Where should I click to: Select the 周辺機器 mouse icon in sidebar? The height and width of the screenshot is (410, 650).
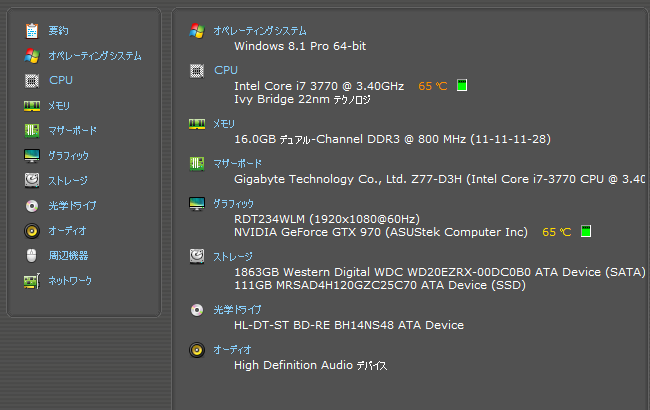click(32, 256)
